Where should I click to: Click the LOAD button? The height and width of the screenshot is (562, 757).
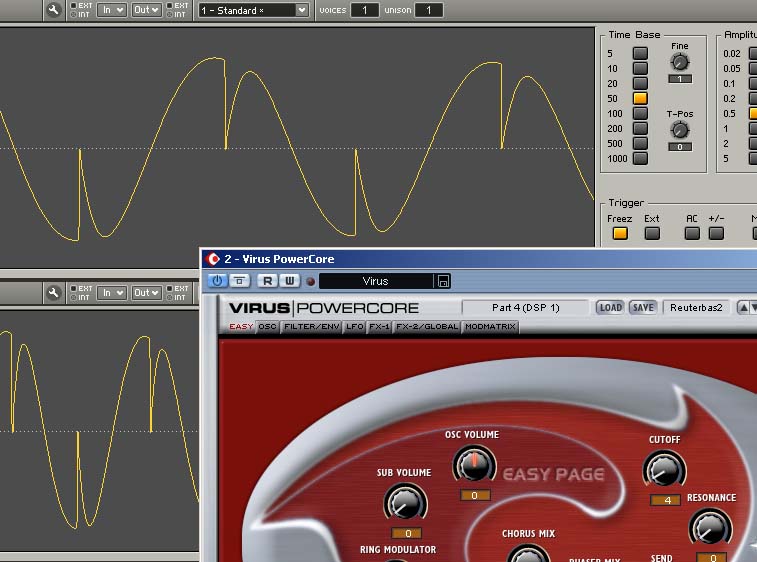(x=610, y=308)
